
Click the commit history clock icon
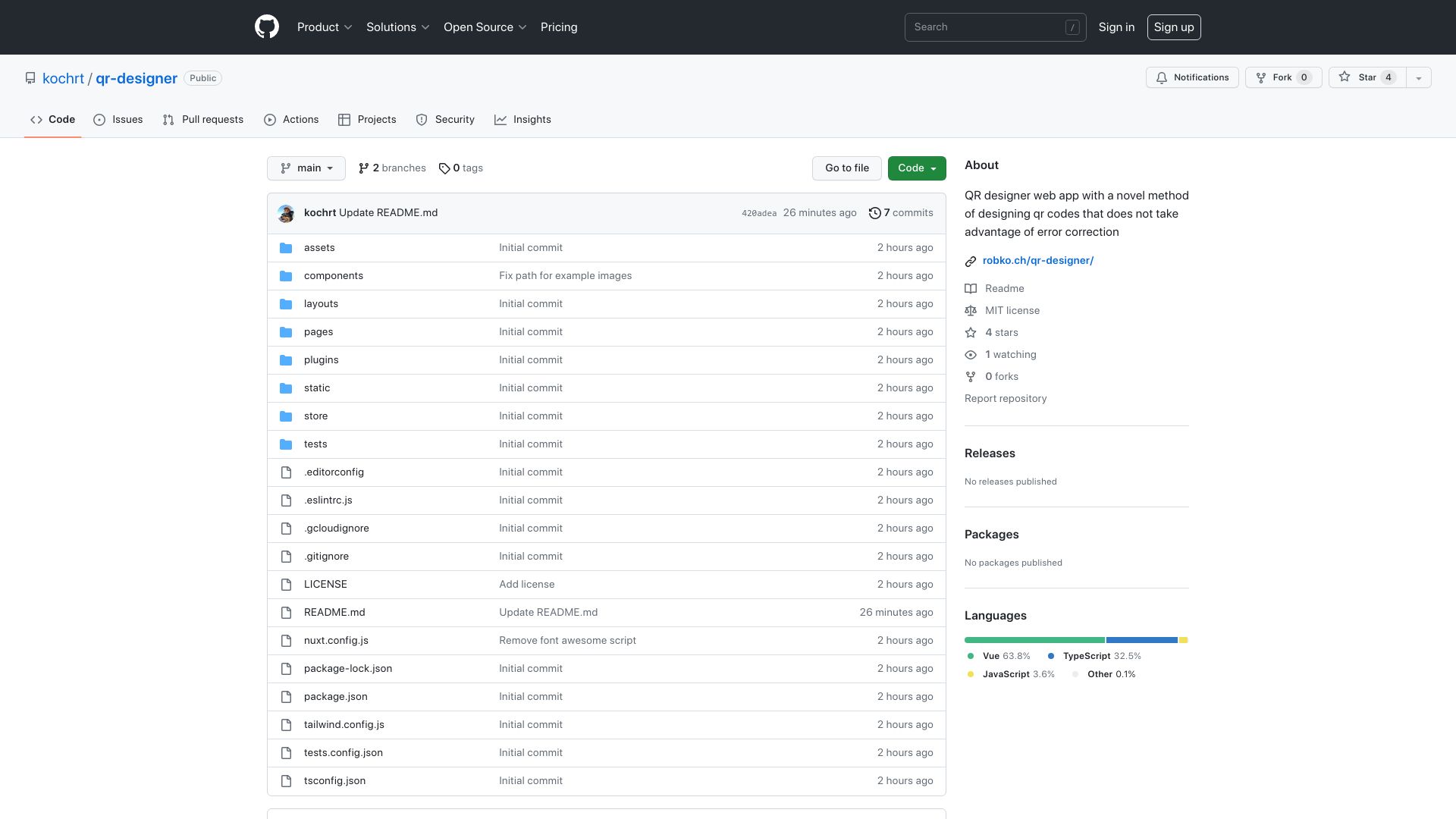874,213
